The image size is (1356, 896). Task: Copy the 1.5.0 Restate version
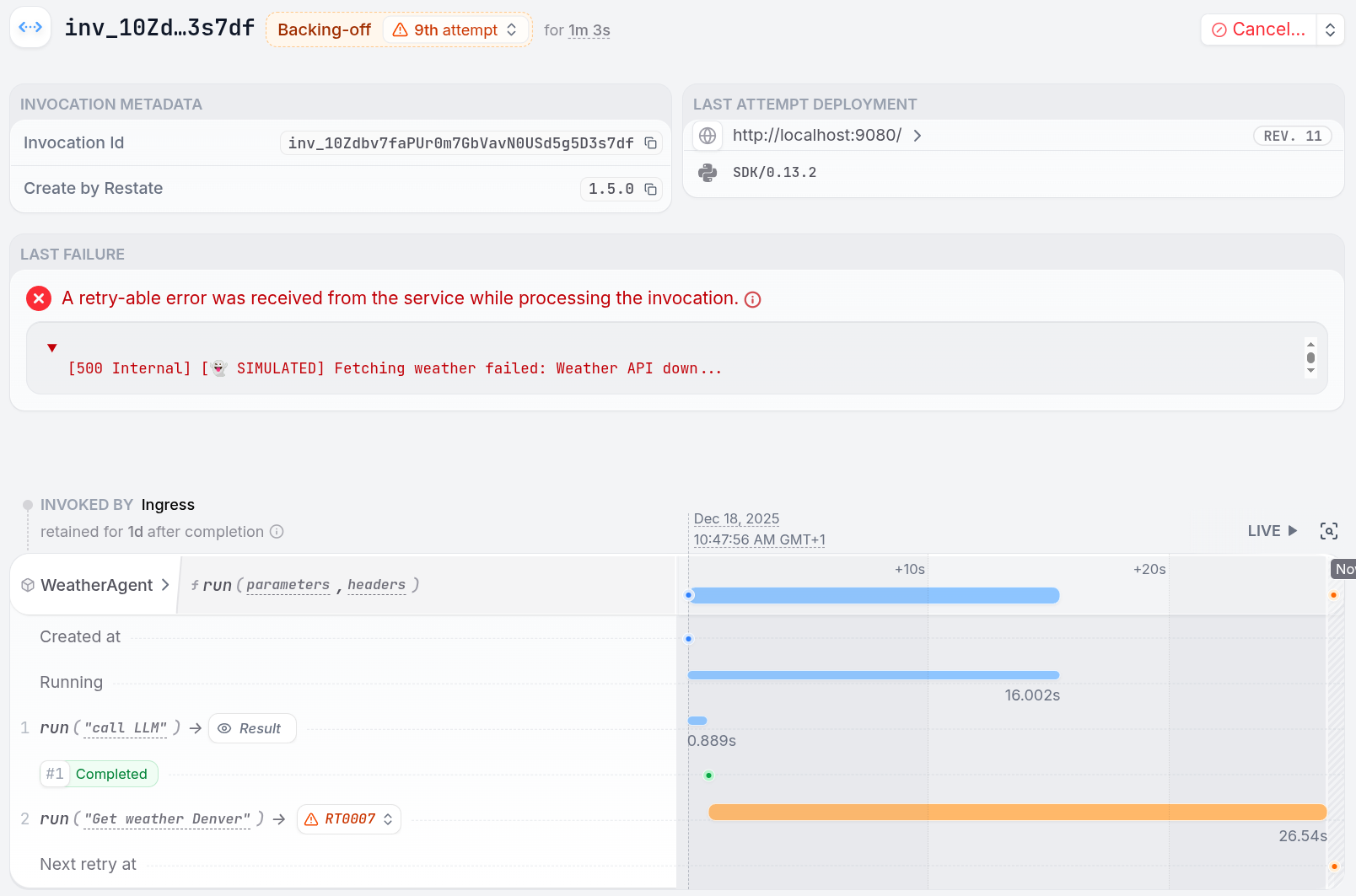[650, 189]
